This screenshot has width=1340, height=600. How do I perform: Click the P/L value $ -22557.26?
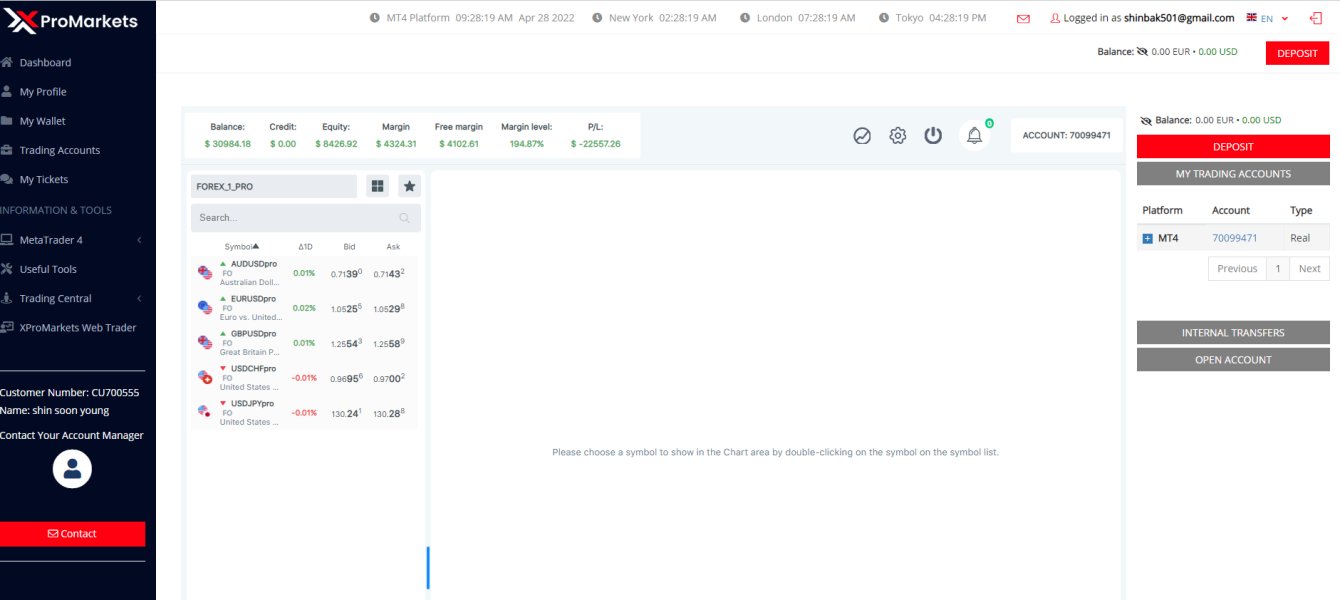pyautogui.click(x=596, y=144)
